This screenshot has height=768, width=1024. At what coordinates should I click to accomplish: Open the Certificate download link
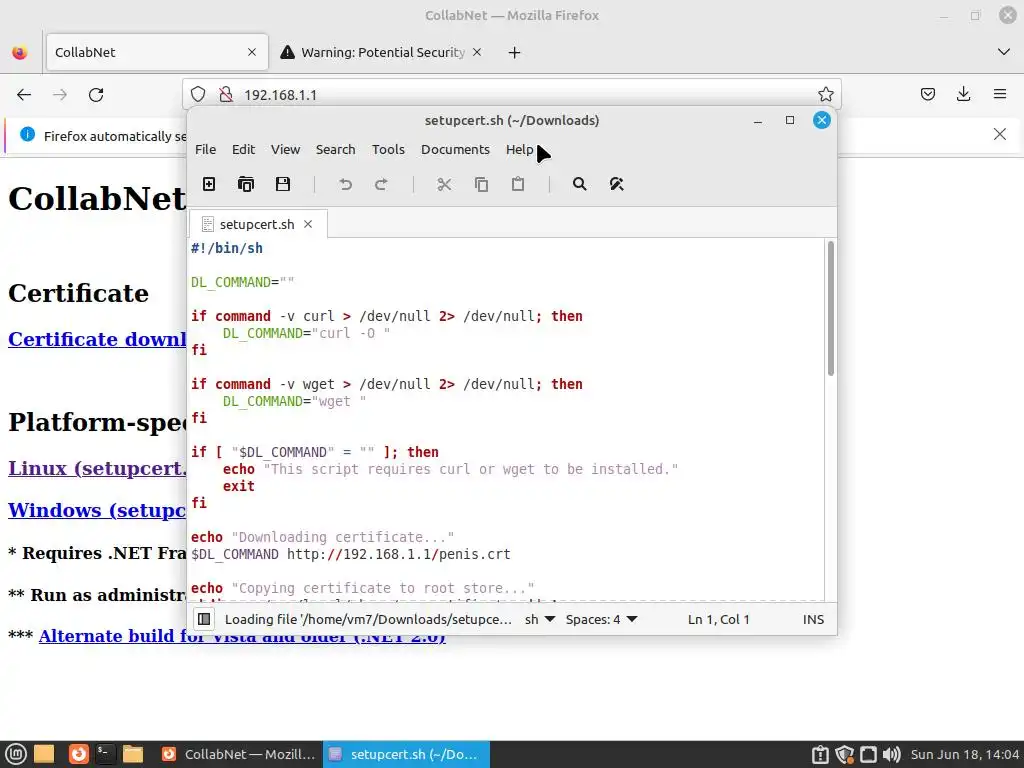97,339
